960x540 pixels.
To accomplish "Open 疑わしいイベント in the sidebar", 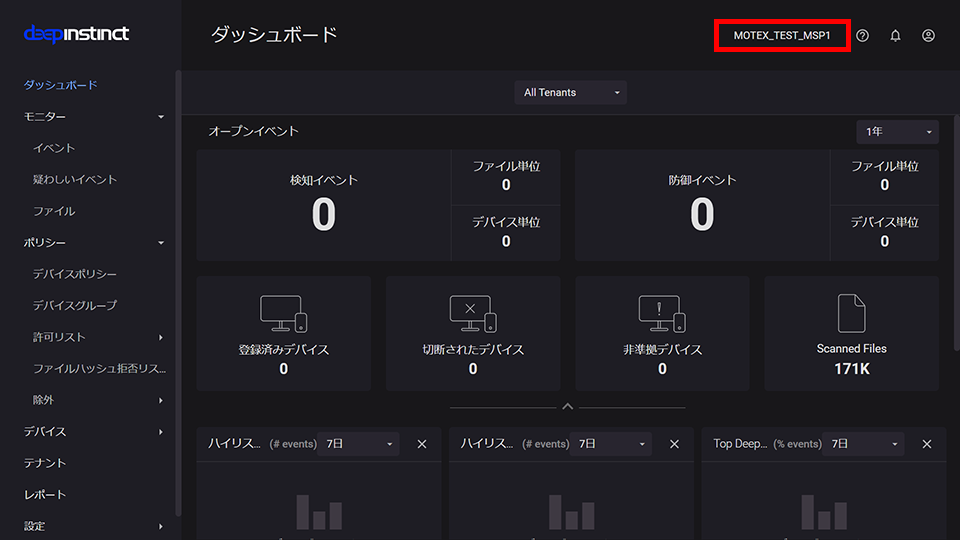I will point(75,179).
